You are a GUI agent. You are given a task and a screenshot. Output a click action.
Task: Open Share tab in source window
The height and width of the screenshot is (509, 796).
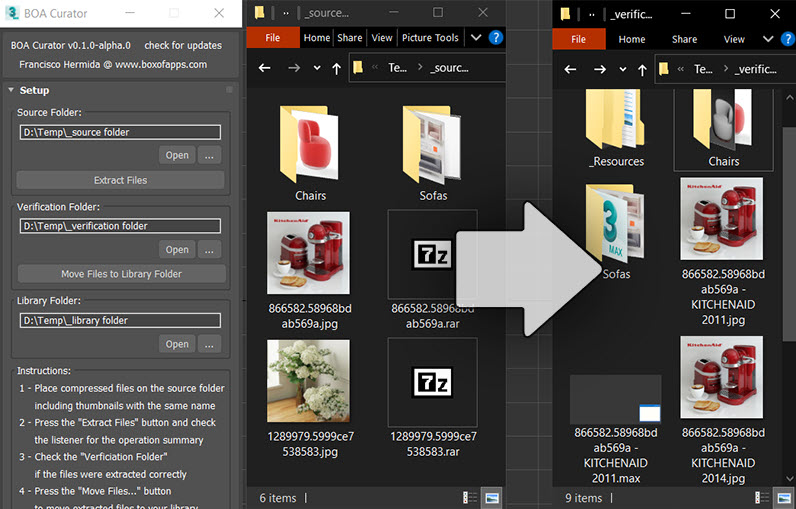coord(350,38)
